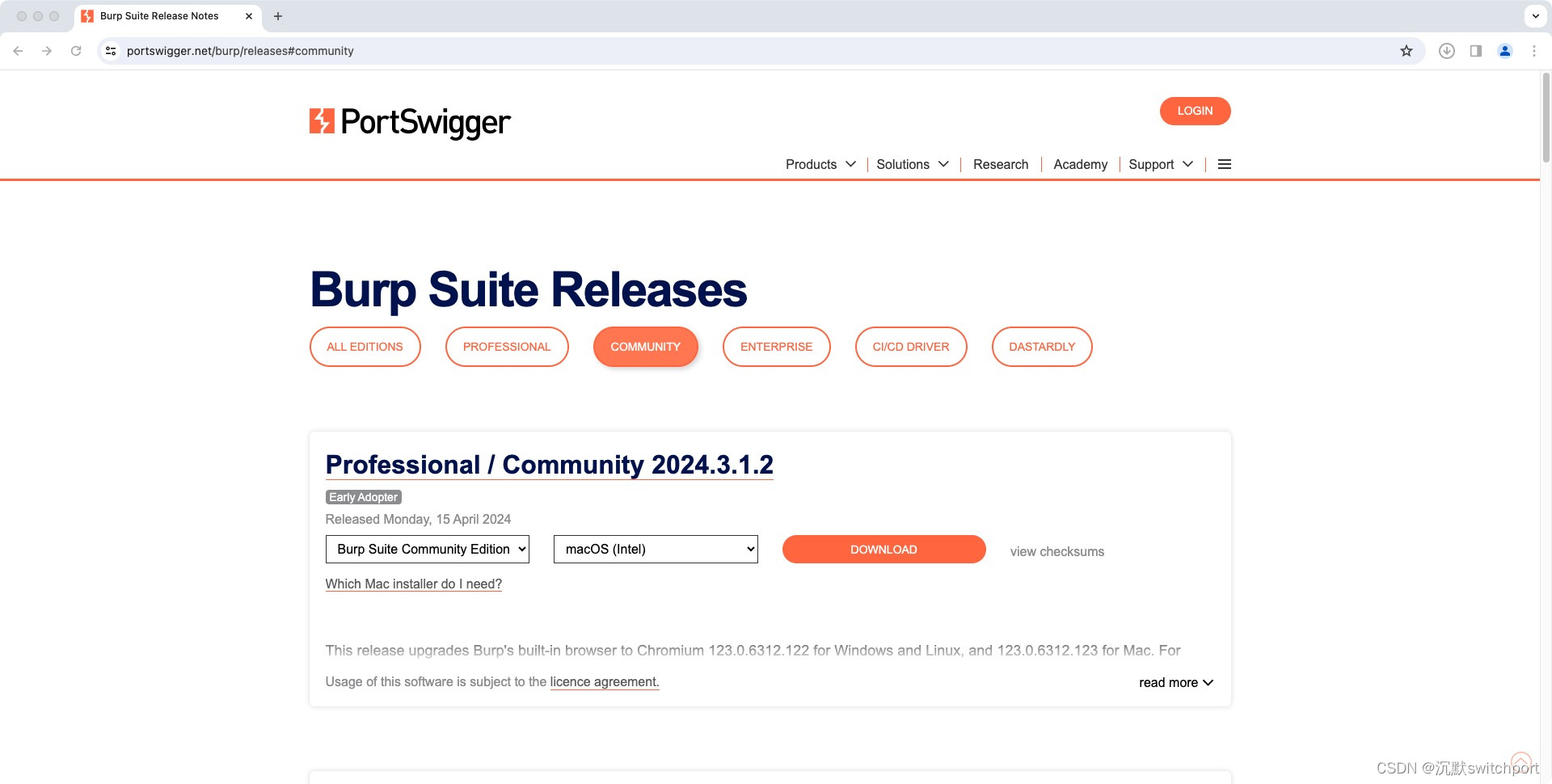Click the Early Adopter badge
This screenshot has width=1552, height=784.
(x=363, y=497)
